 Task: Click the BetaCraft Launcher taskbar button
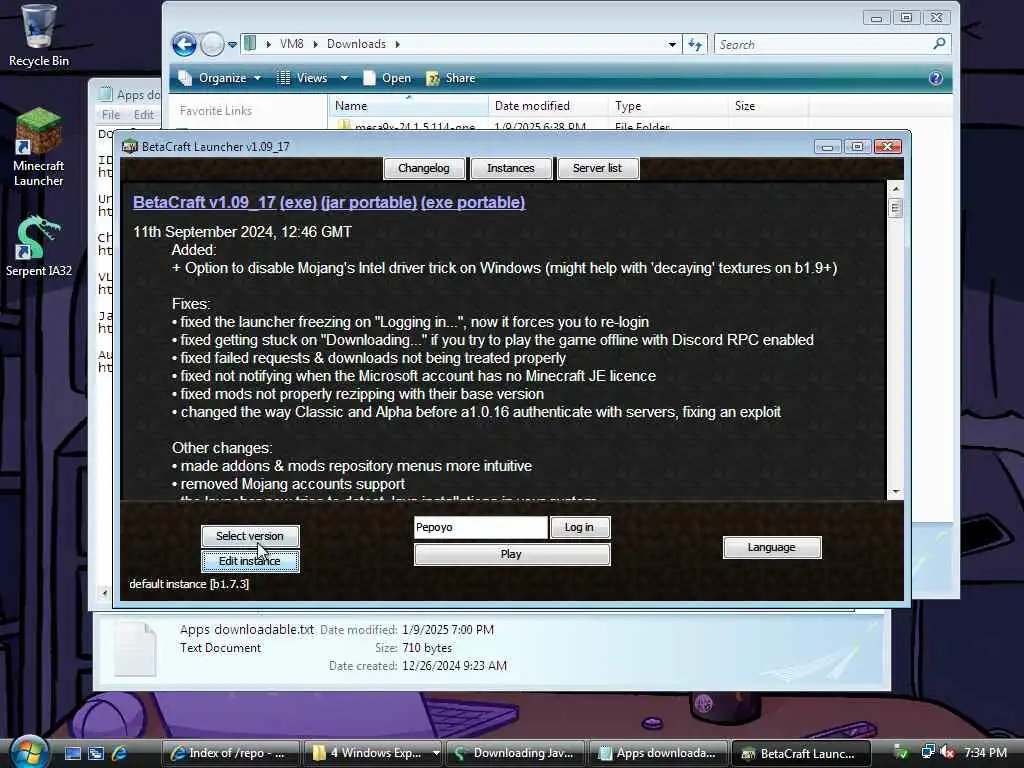click(801, 754)
